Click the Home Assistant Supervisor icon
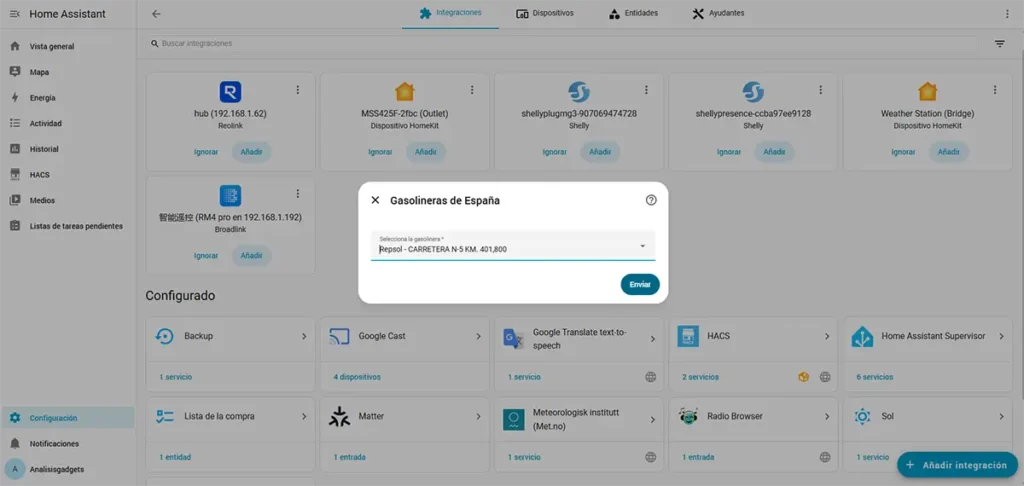This screenshot has height=486, width=1024. point(862,336)
